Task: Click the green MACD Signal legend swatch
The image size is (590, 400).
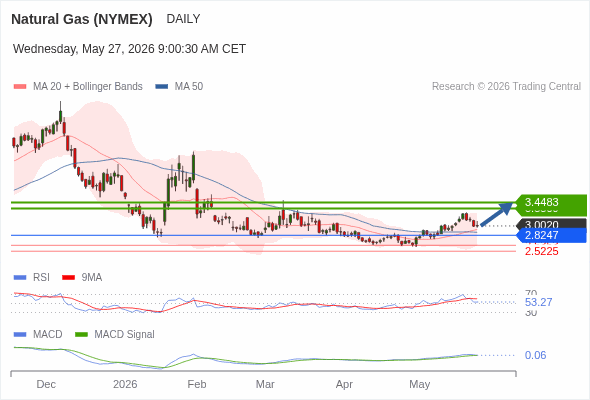Action: click(81, 335)
